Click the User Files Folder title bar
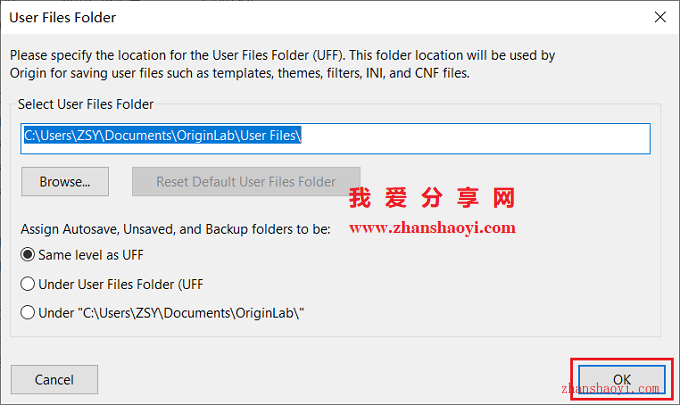The image size is (680, 405). [325, 17]
